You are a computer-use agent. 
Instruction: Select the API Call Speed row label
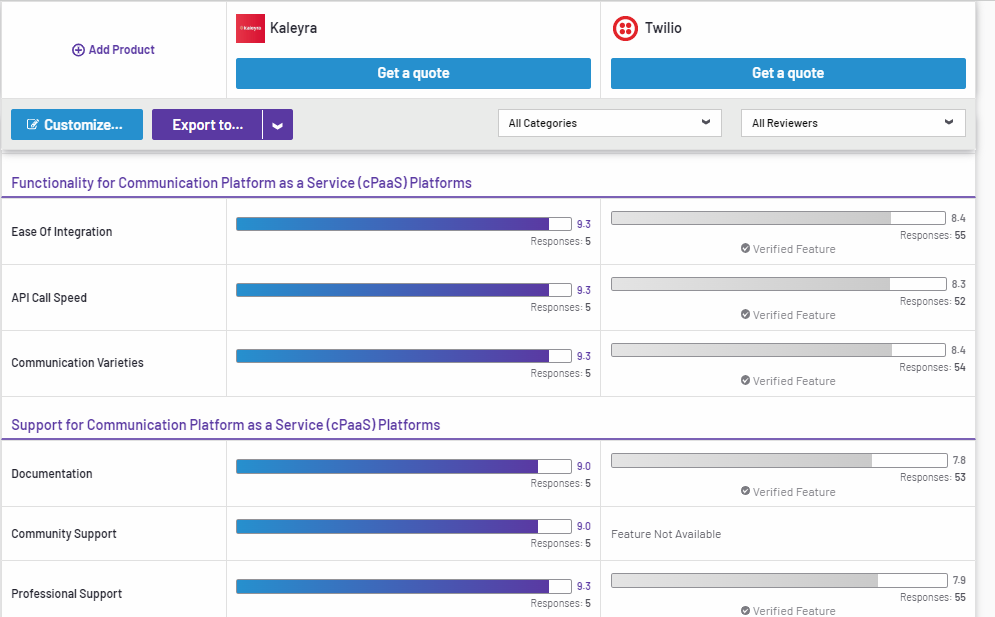[49, 298]
